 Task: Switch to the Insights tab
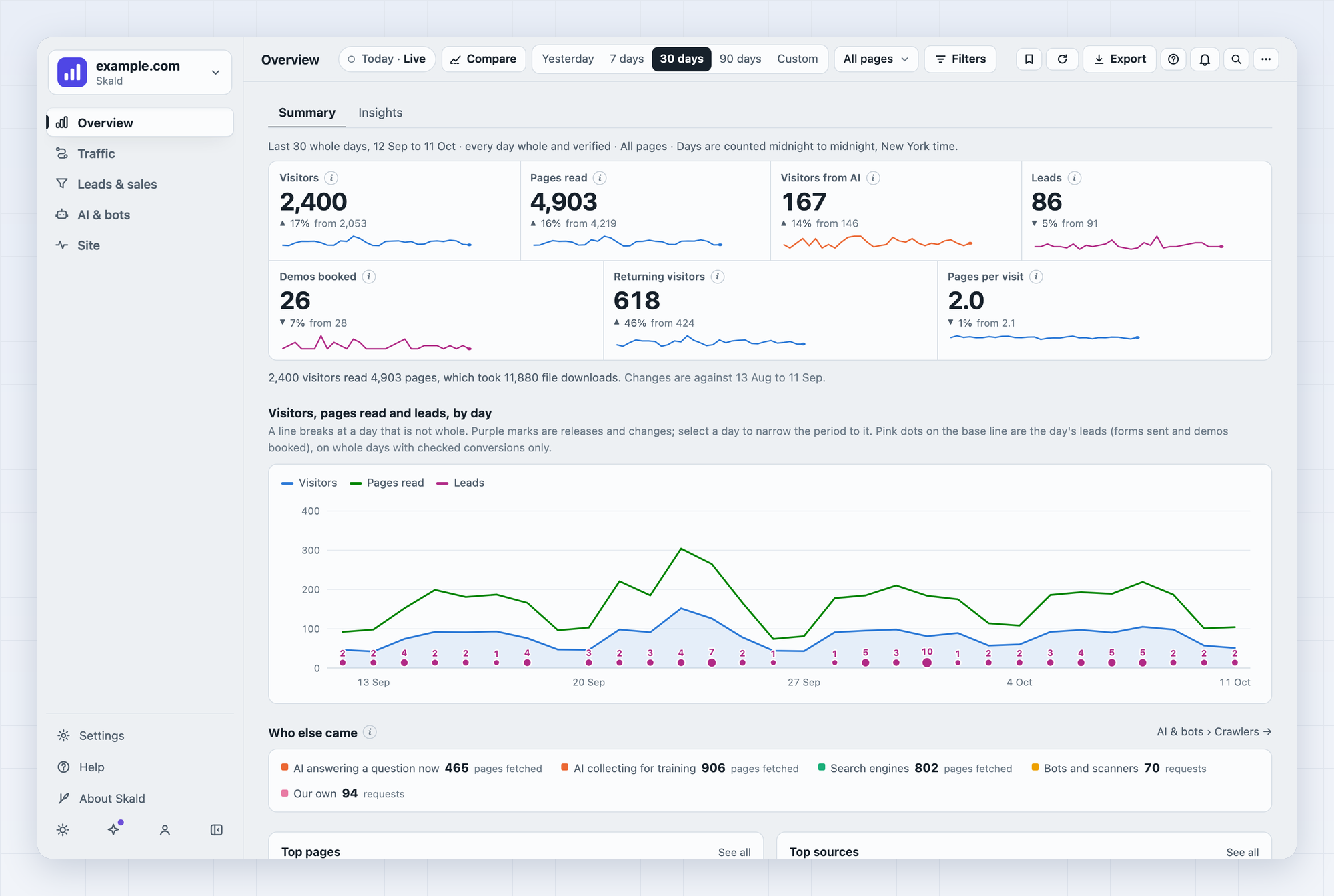(x=380, y=113)
